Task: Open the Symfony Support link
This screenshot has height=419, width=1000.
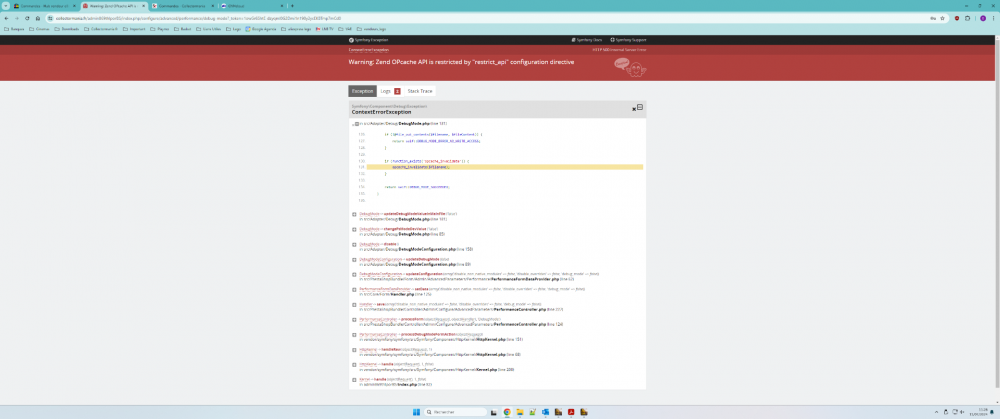Action: coord(628,40)
